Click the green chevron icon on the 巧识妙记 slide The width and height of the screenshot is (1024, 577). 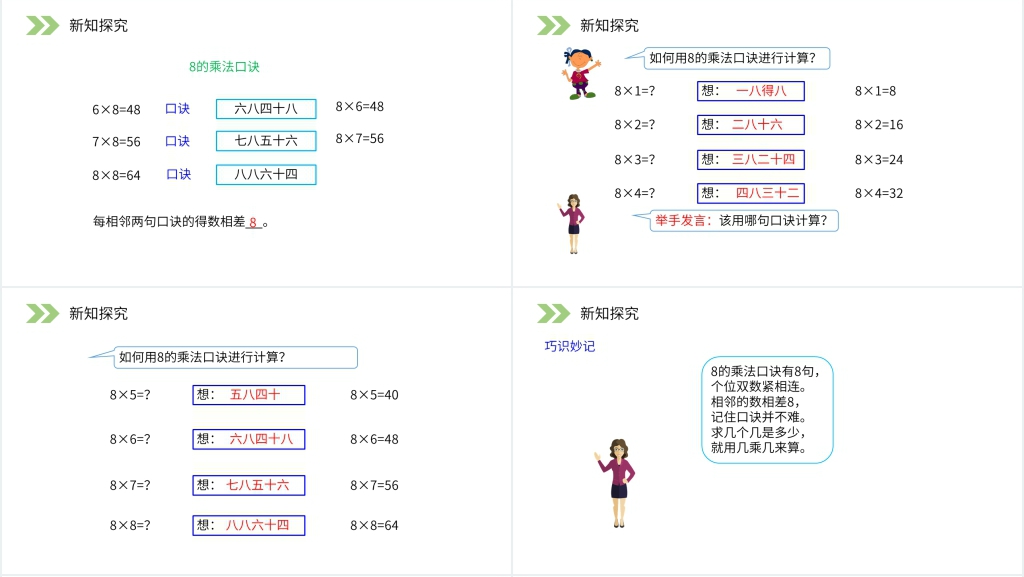tap(552, 312)
